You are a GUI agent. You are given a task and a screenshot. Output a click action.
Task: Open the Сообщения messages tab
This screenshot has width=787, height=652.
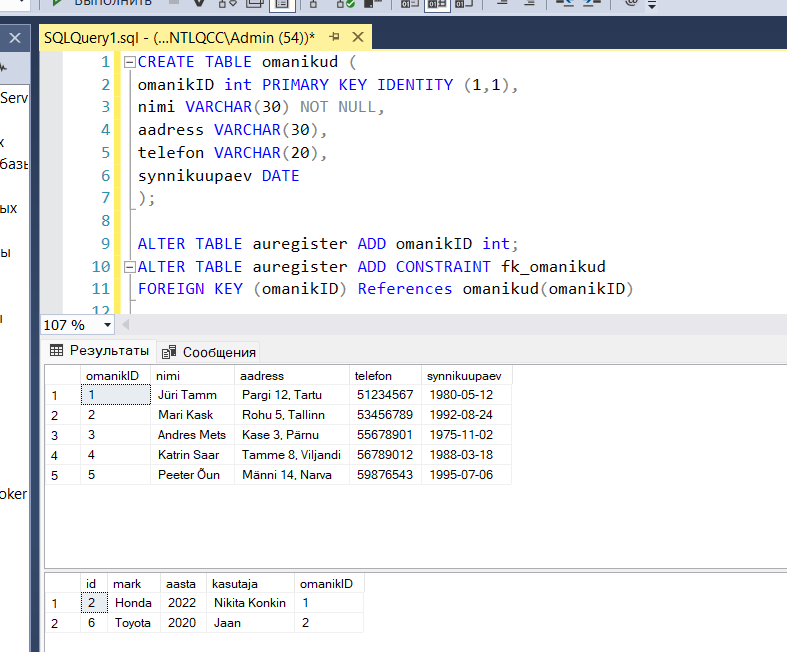[208, 352]
